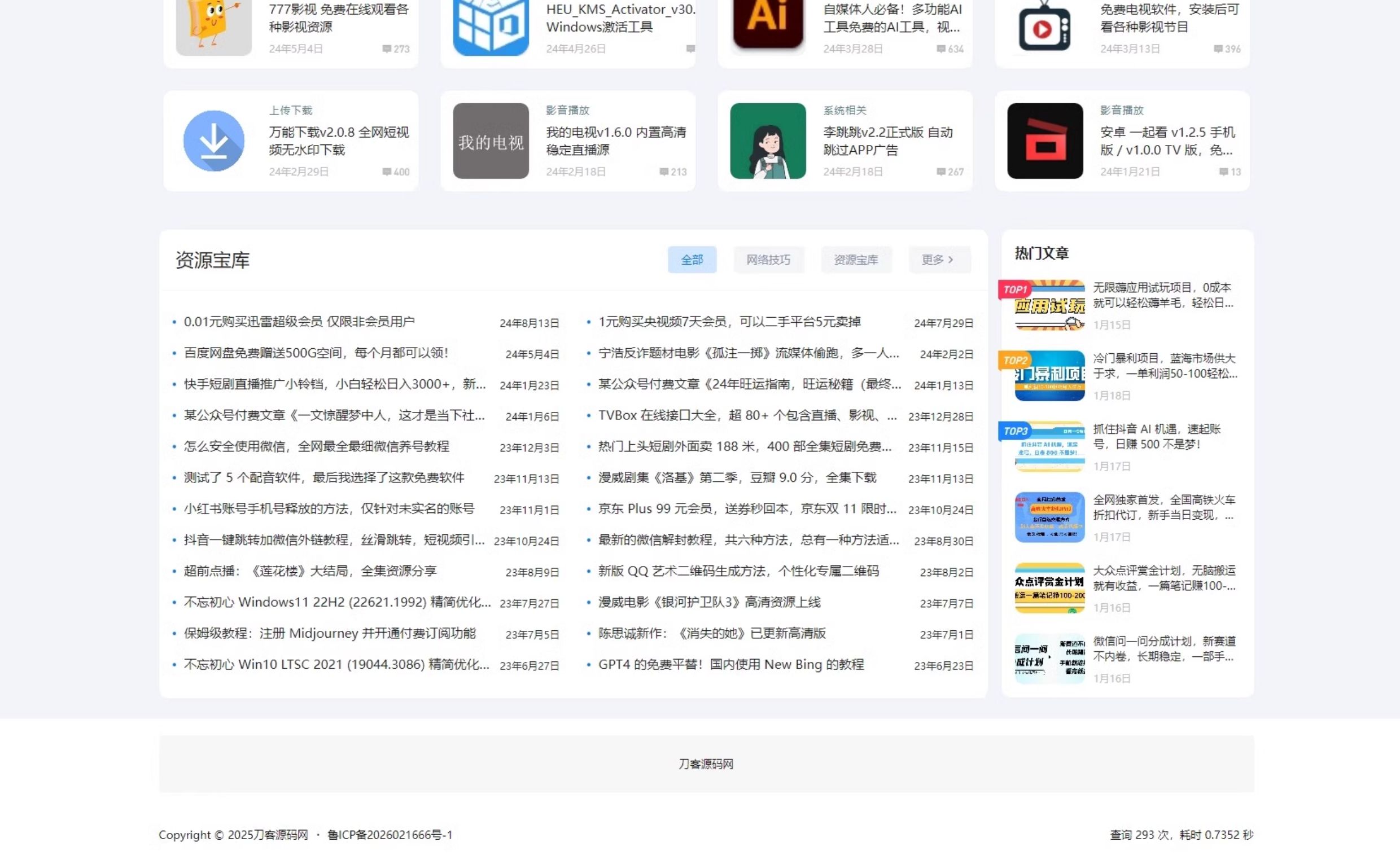Open 陈思诚新作《消失的她》article
This screenshot has height=860, width=1400.
[x=712, y=634]
